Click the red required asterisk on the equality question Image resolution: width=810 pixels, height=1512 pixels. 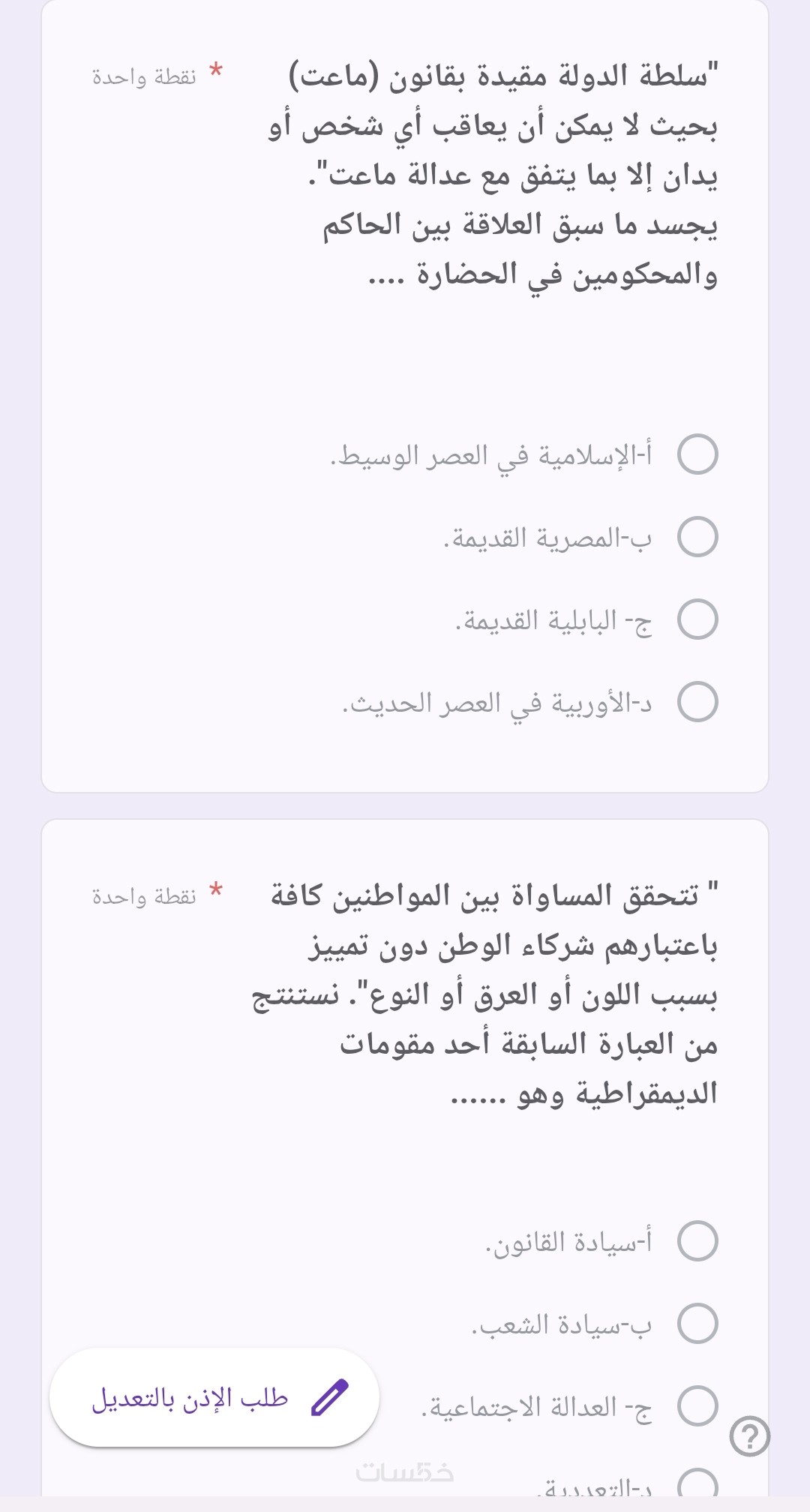pos(216,891)
